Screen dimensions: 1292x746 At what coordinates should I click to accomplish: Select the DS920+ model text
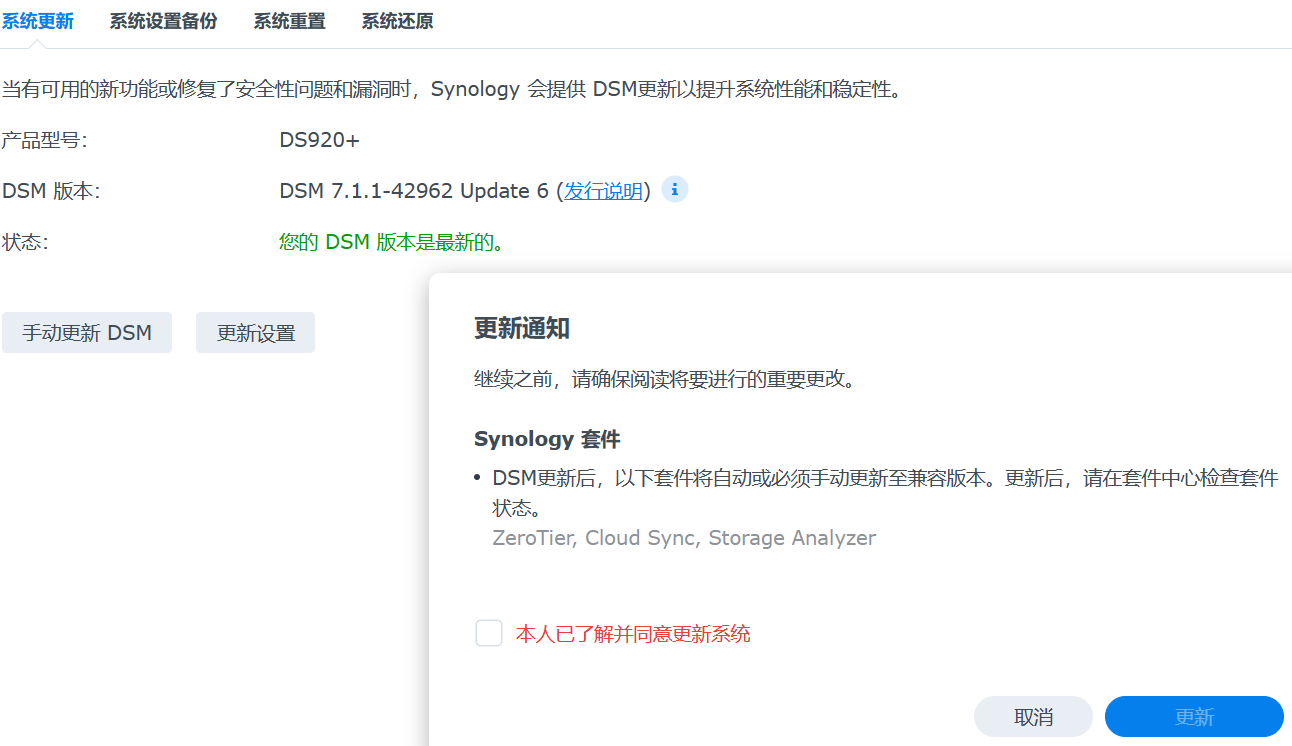[x=319, y=140]
